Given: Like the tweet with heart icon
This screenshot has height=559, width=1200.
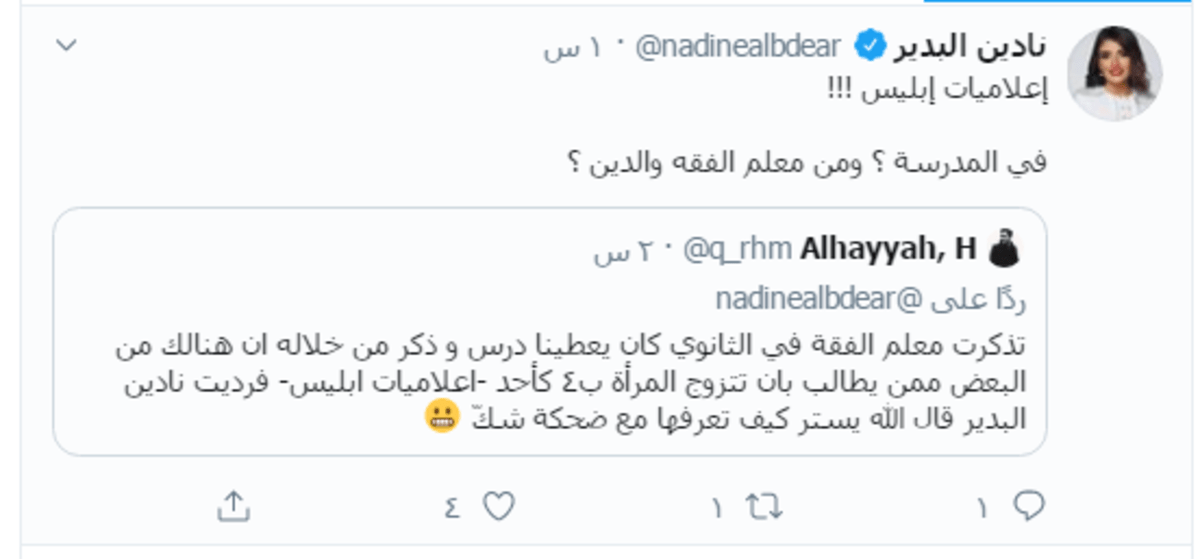Looking at the screenshot, I should click(498, 508).
